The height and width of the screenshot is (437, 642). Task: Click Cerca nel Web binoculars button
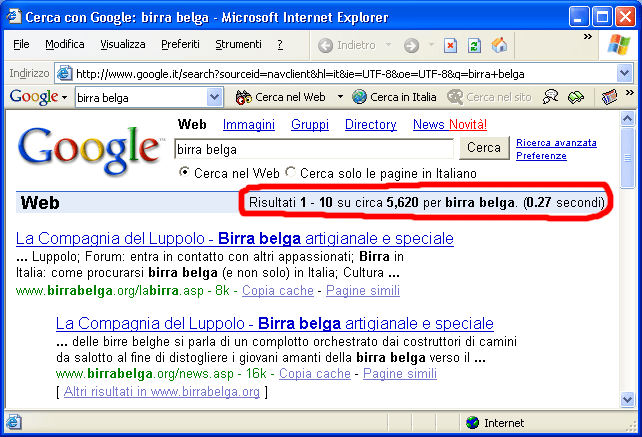(280, 97)
